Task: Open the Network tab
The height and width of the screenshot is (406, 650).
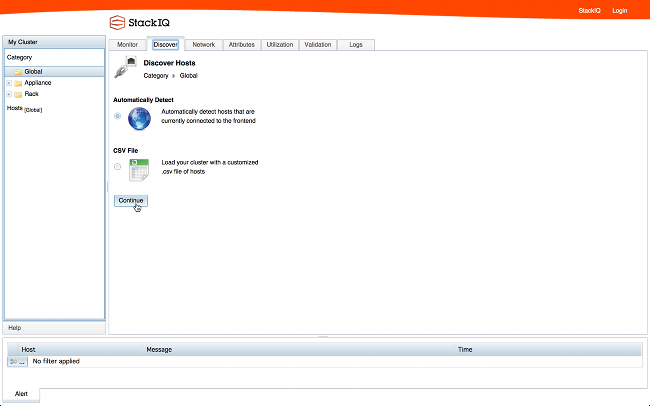Action: (x=203, y=45)
